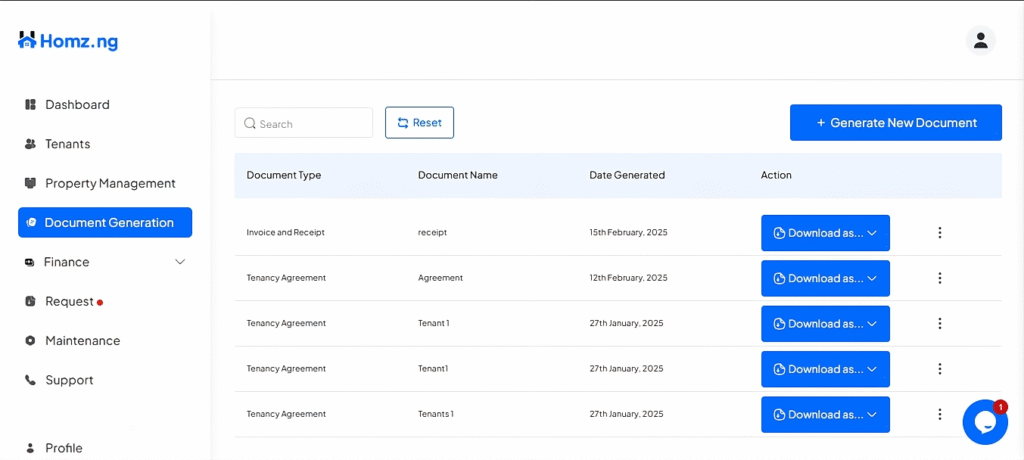Screen dimensions: 1024x460
Task: Click the Document Generation icon in sidebar
Action: click(x=31, y=223)
